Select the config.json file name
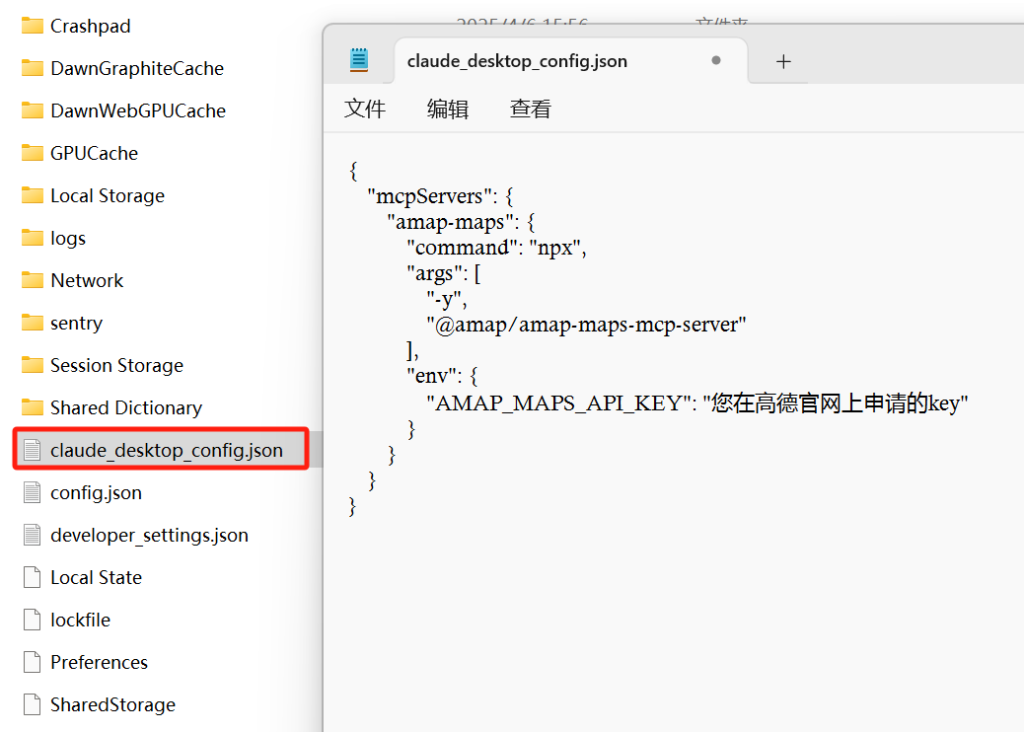This screenshot has width=1024, height=732. pyautogui.click(x=96, y=492)
